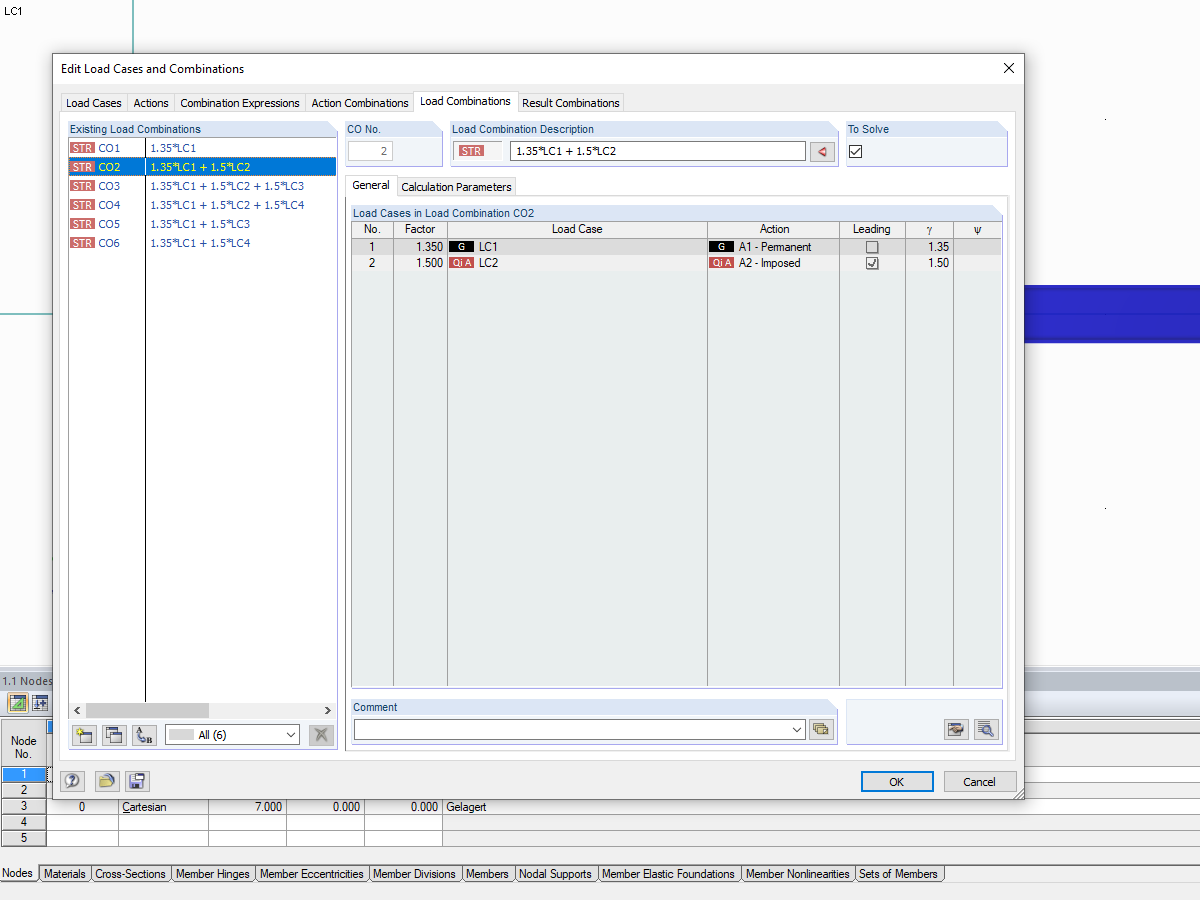Open the Comment dropdown list
The width and height of the screenshot is (1200, 900).
pyautogui.click(x=795, y=729)
